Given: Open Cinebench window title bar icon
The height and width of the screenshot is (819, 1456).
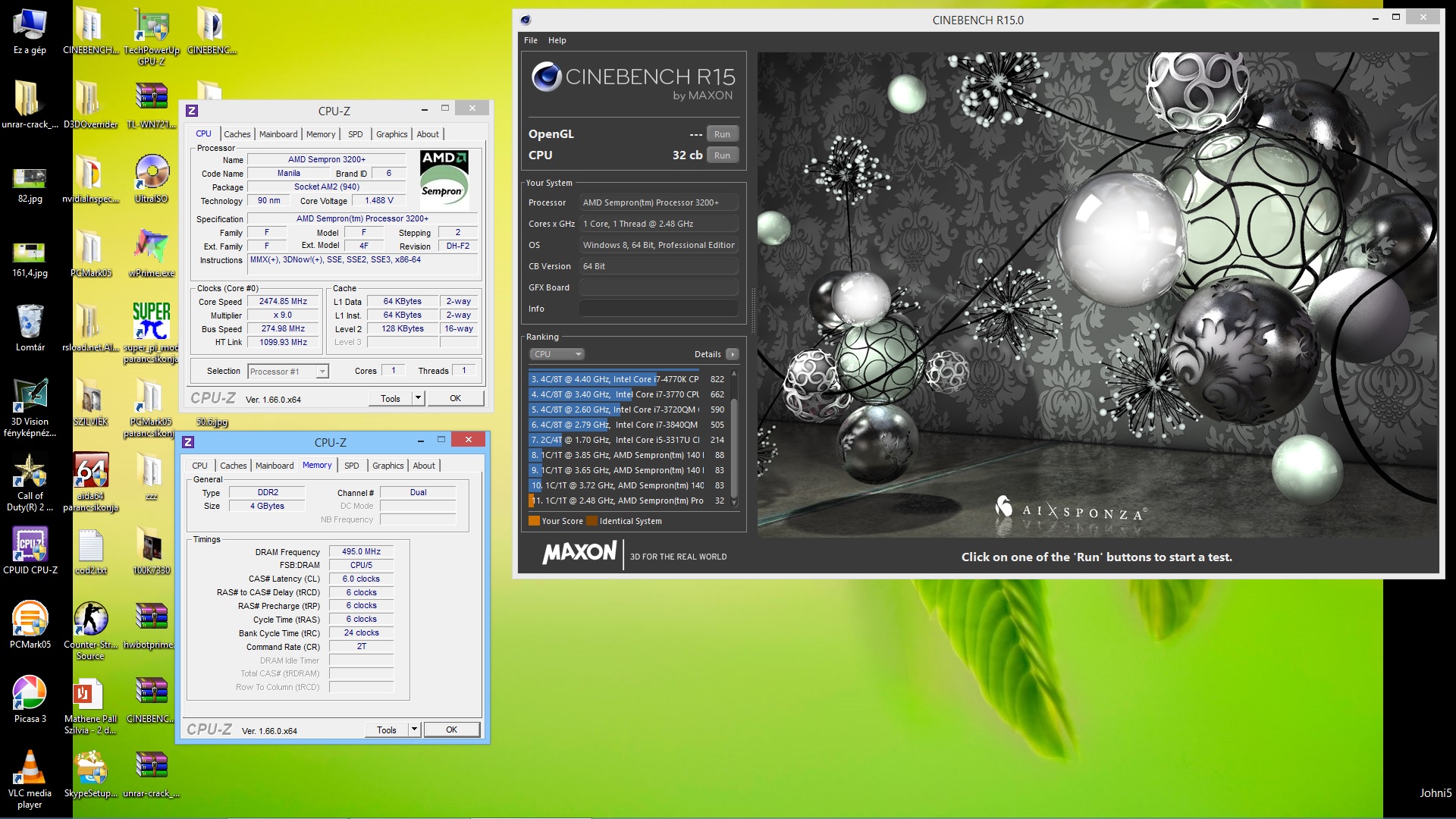Looking at the screenshot, I should pos(526,20).
